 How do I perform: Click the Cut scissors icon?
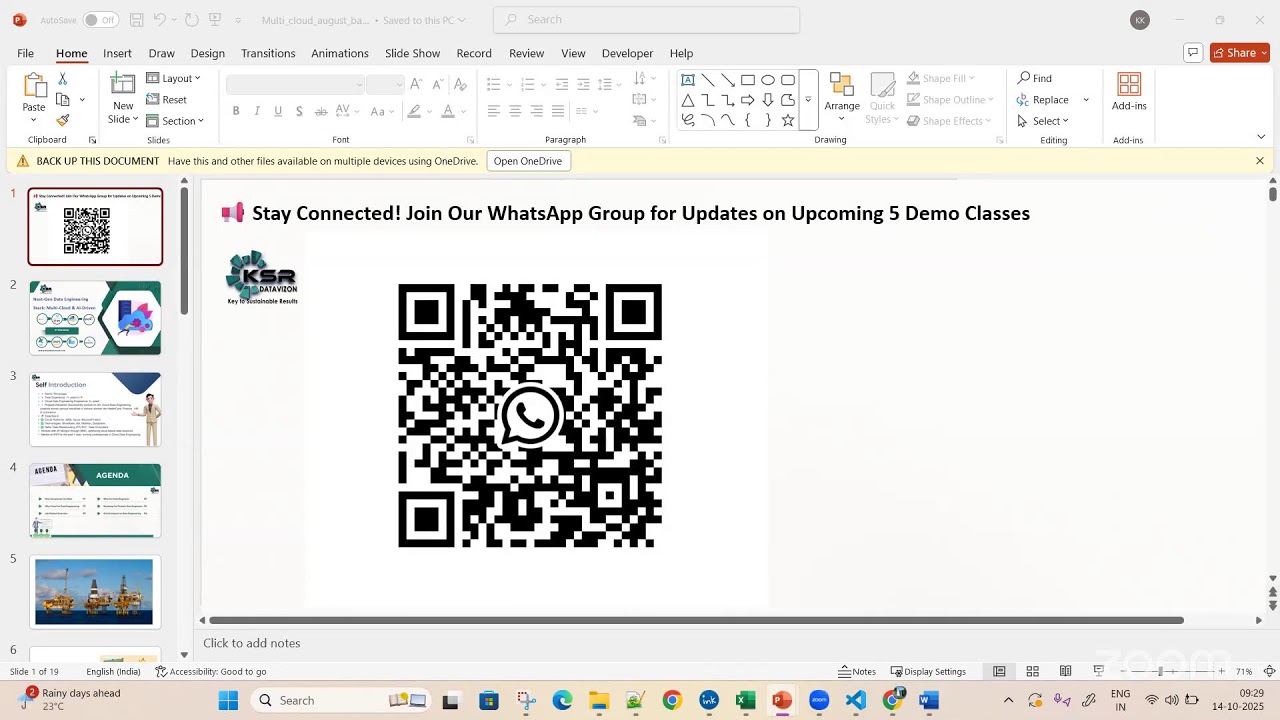click(x=63, y=78)
